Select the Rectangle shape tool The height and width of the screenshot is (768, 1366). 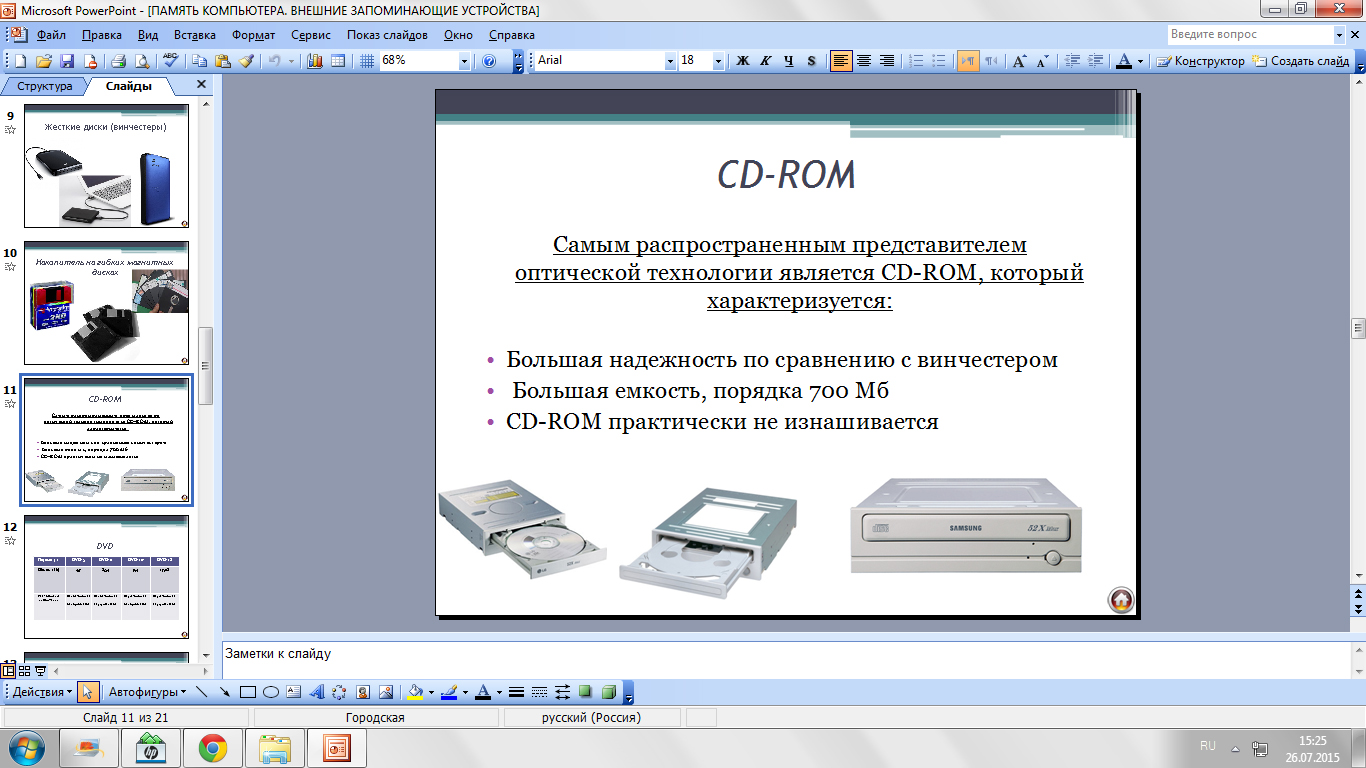248,692
